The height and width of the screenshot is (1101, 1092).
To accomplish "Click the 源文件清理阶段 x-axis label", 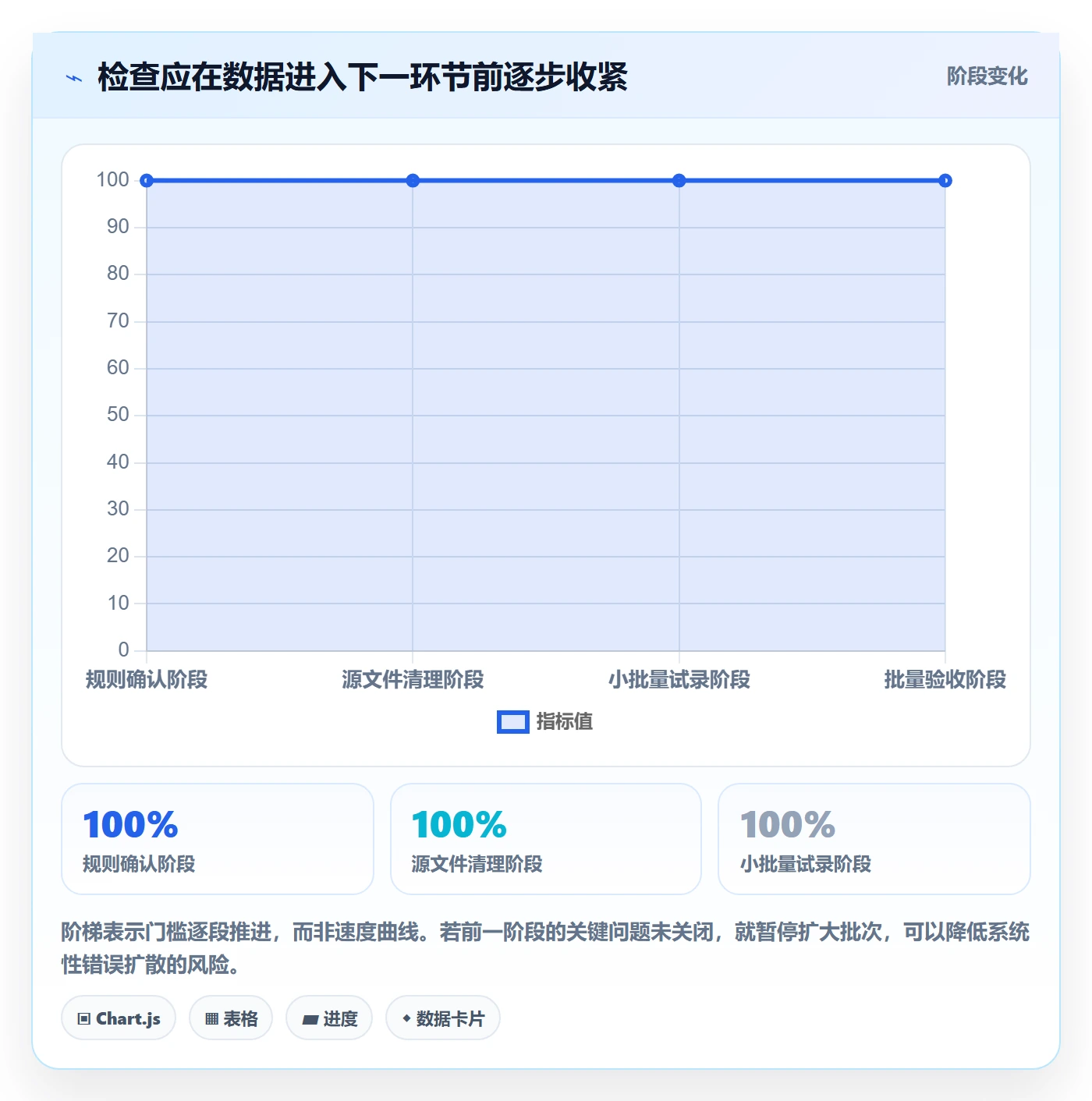I will pos(413,680).
